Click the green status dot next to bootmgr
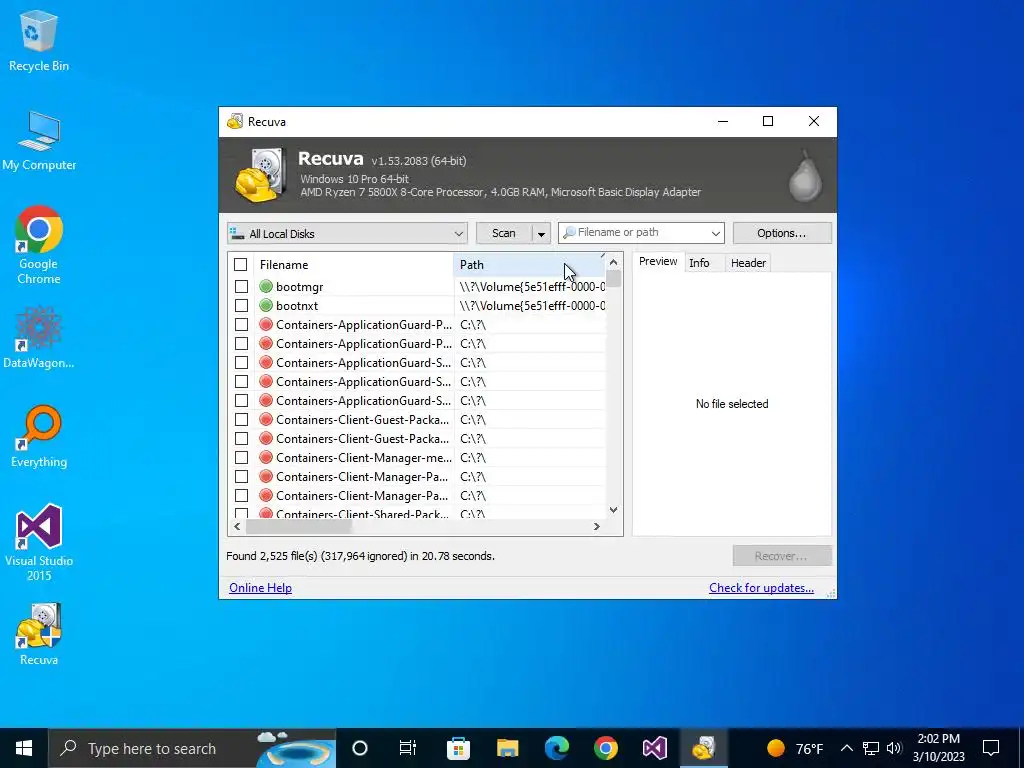Viewport: 1024px width, 768px height. tap(265, 287)
